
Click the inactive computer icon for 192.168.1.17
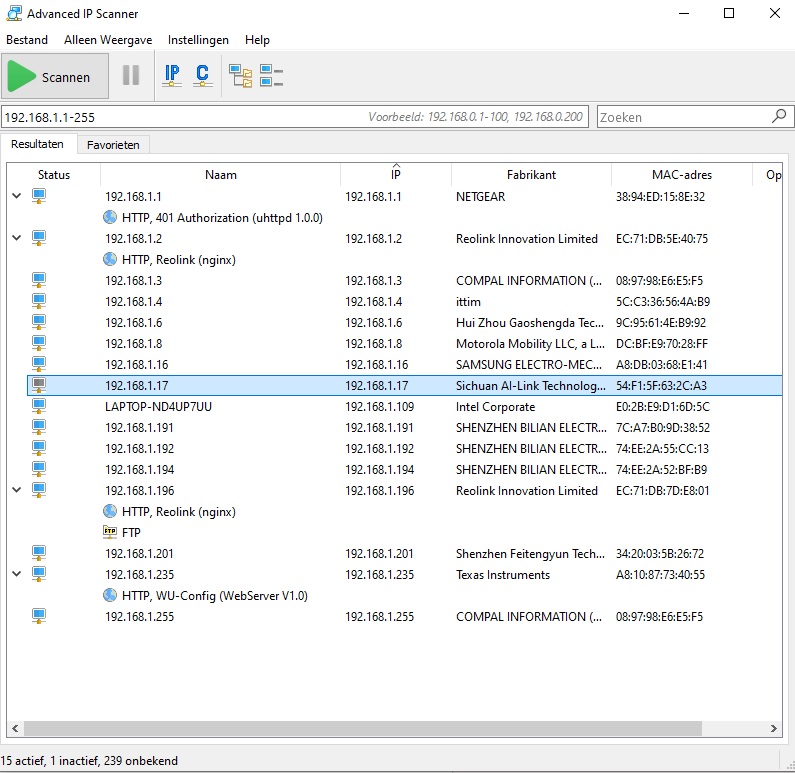point(39,385)
